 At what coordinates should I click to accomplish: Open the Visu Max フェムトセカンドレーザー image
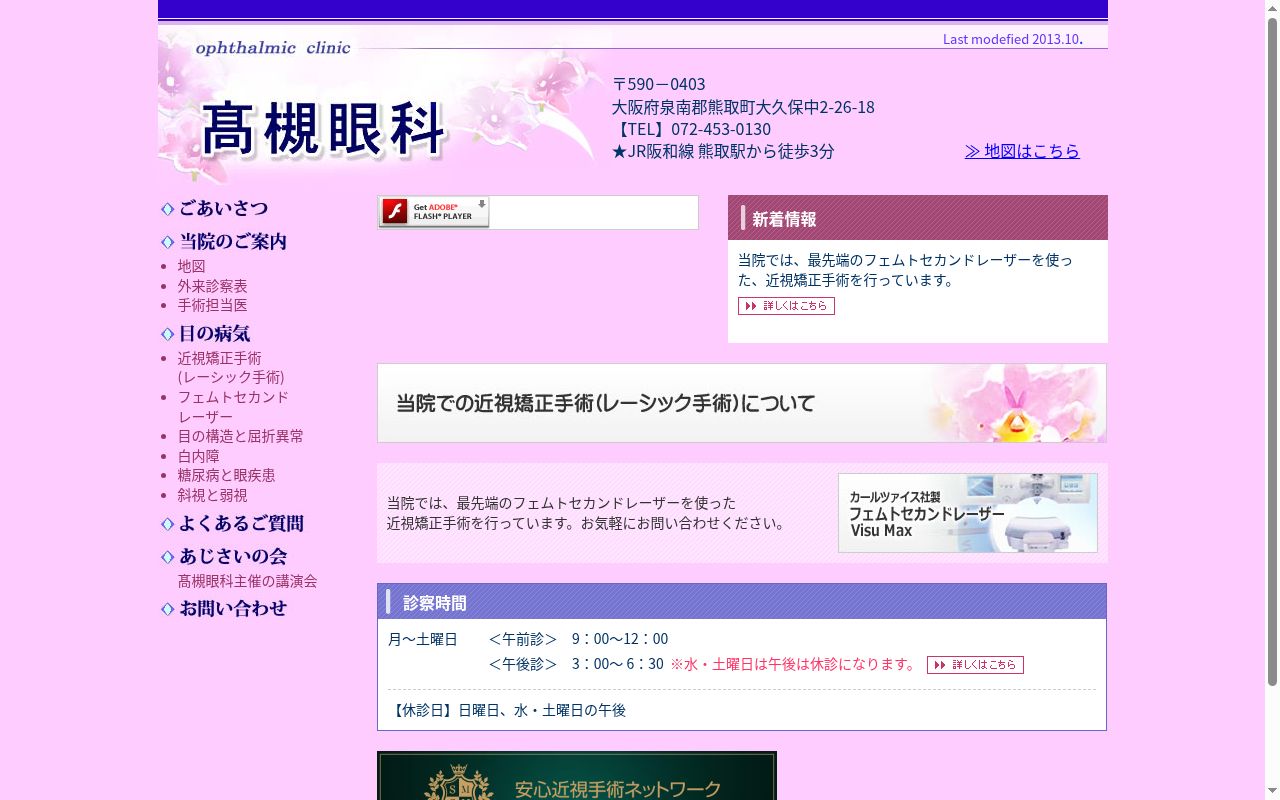[x=968, y=513]
